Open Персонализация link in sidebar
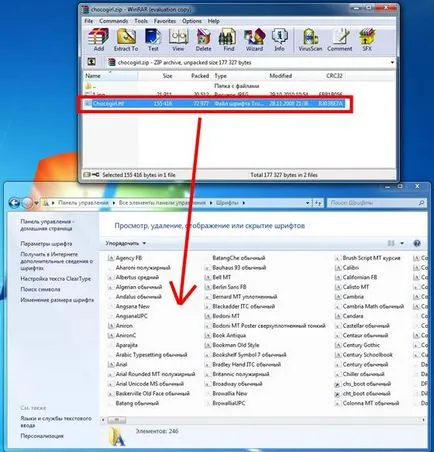434x452 pixels. (x=42, y=436)
